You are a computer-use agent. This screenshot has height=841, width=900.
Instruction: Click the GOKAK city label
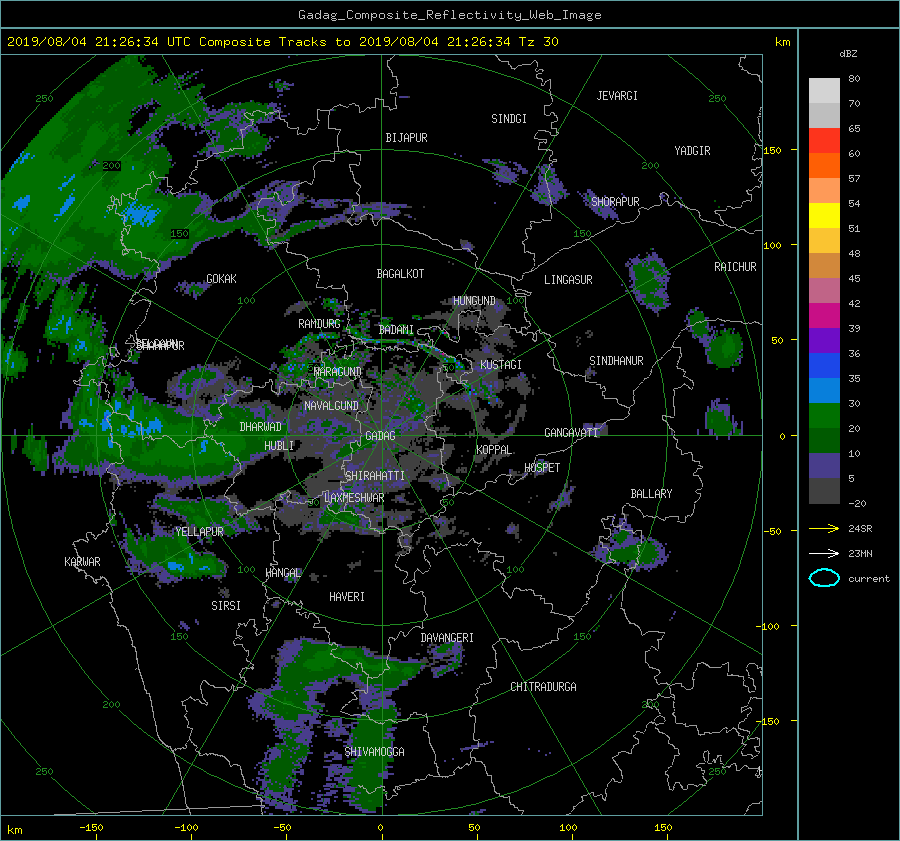coord(221,278)
